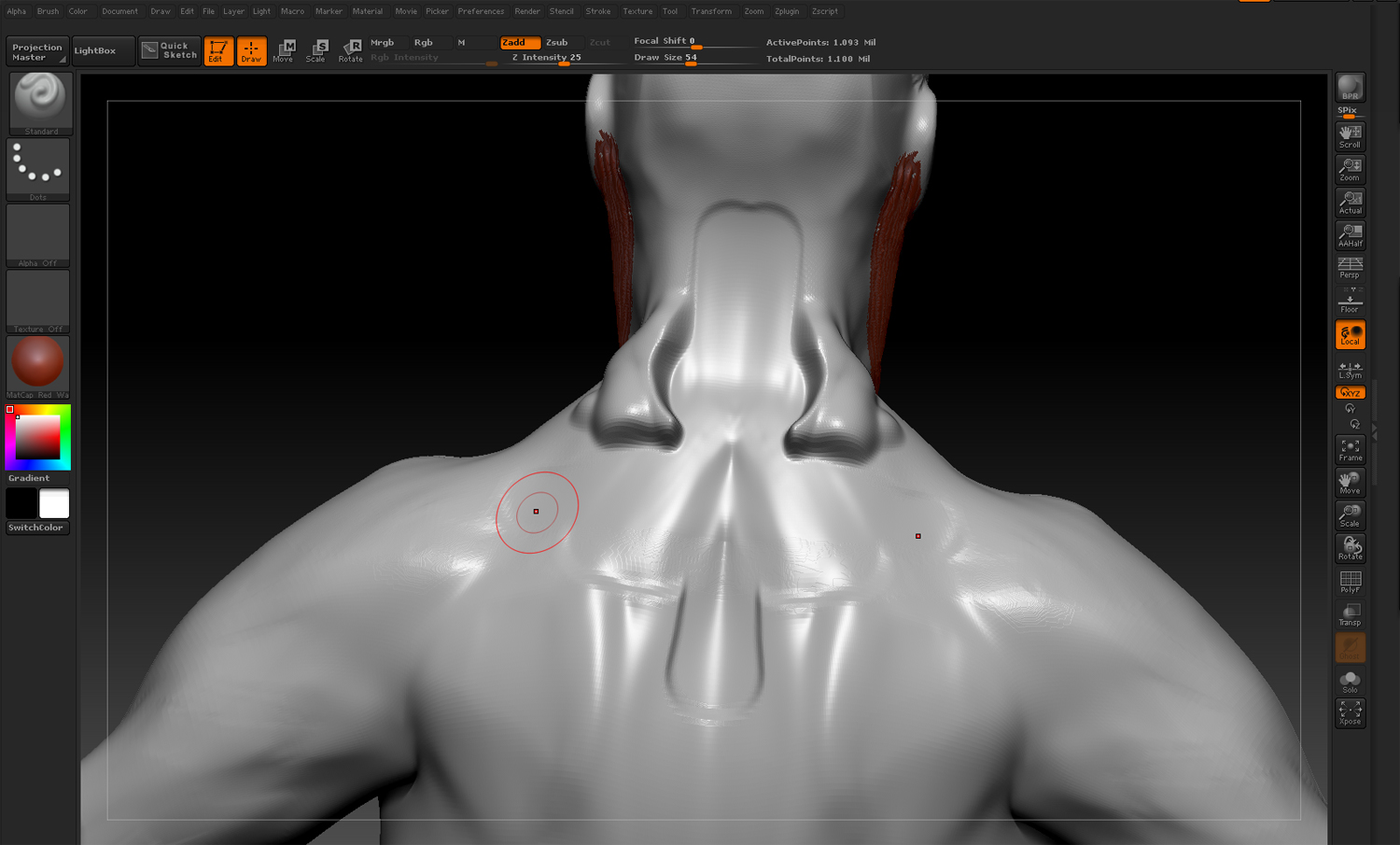Disable Local transformations toggle
The width and height of the screenshot is (1400, 845).
click(x=1350, y=334)
